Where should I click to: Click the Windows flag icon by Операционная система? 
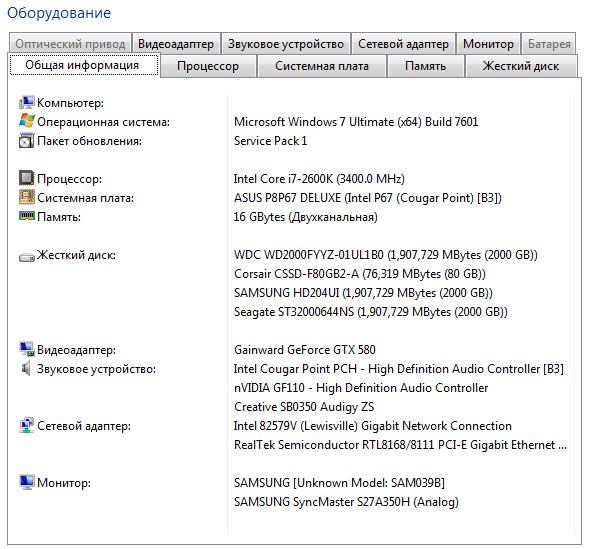27,121
